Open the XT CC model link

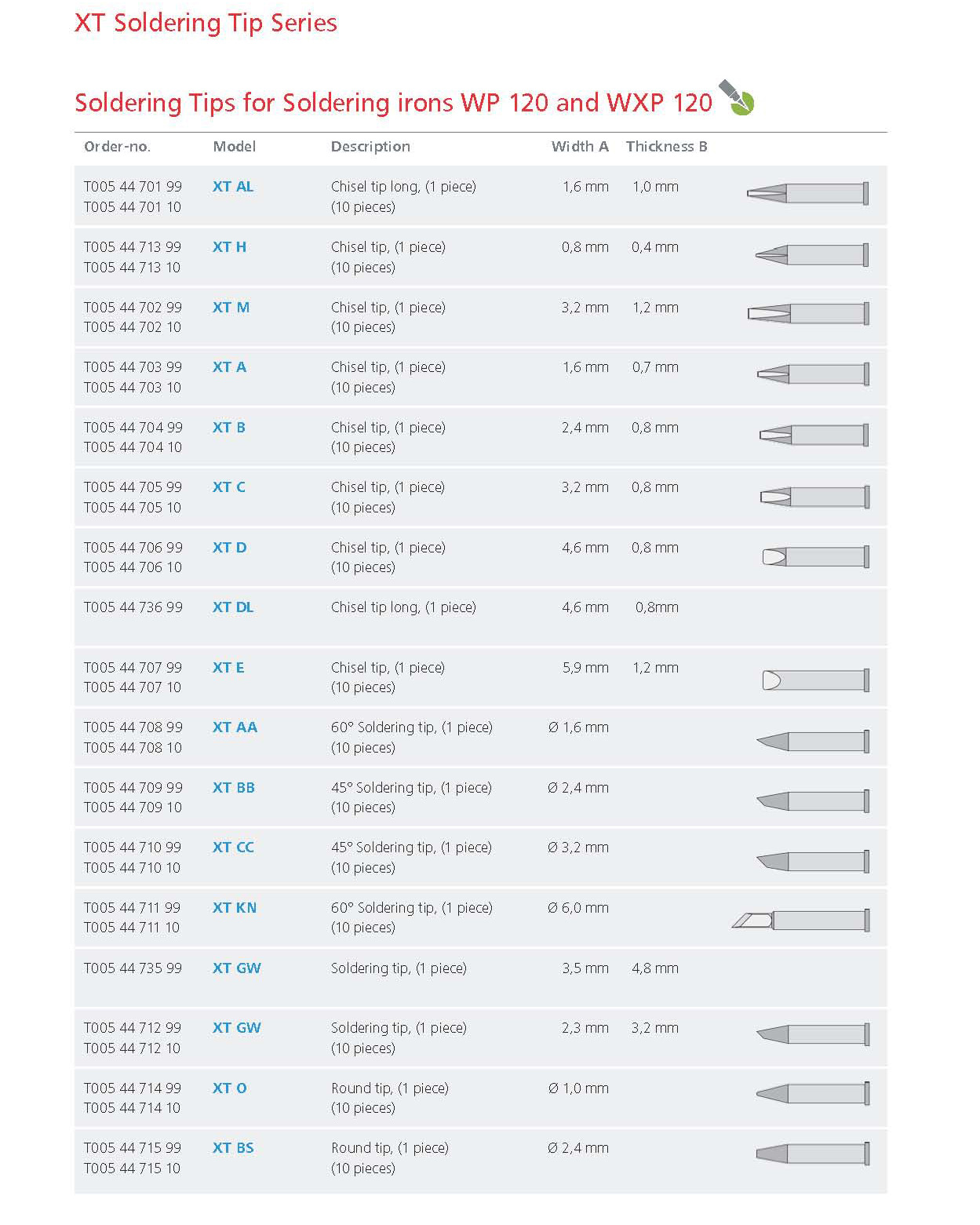point(233,848)
